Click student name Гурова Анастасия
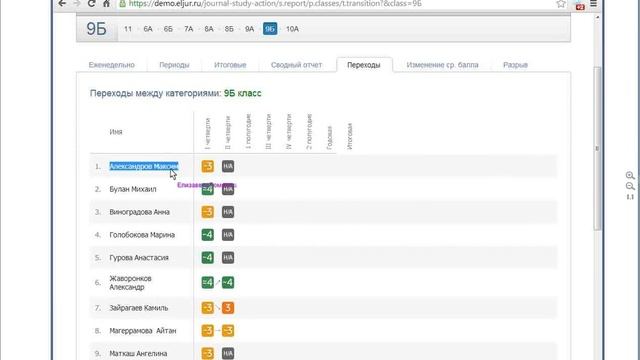Image resolution: width=640 pixels, height=360 pixels. click(x=139, y=258)
